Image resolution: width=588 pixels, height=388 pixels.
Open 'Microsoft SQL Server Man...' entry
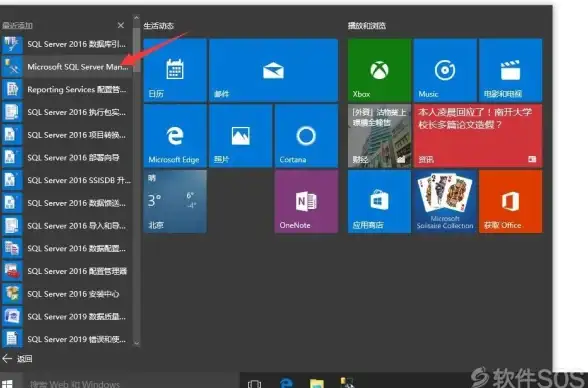coord(66,67)
